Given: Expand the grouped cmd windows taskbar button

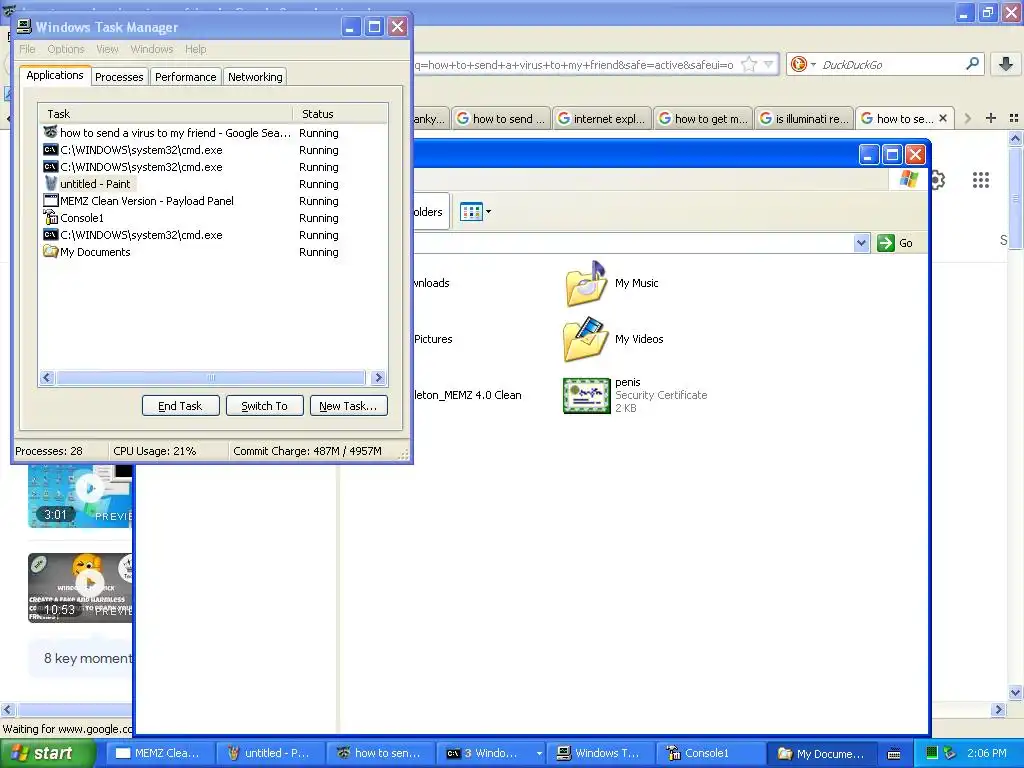Looking at the screenshot, I should coord(491,753).
